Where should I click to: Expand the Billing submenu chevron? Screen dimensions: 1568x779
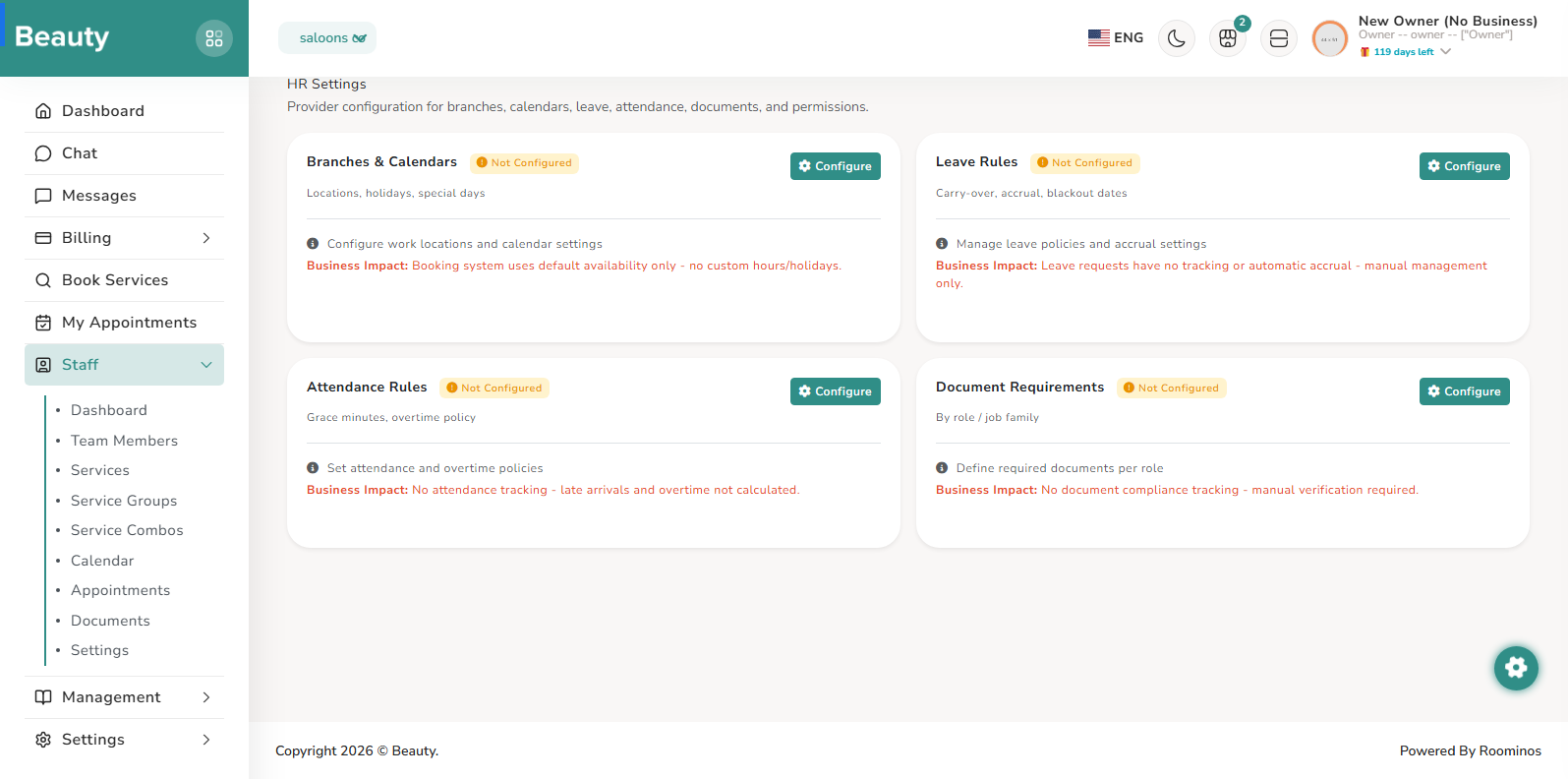pyautogui.click(x=206, y=238)
